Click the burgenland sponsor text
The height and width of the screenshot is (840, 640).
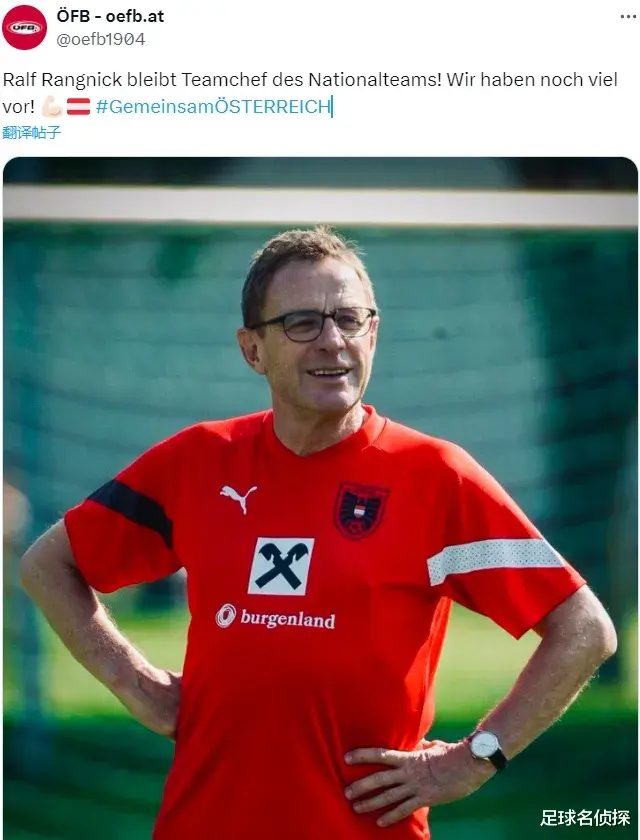click(288, 619)
